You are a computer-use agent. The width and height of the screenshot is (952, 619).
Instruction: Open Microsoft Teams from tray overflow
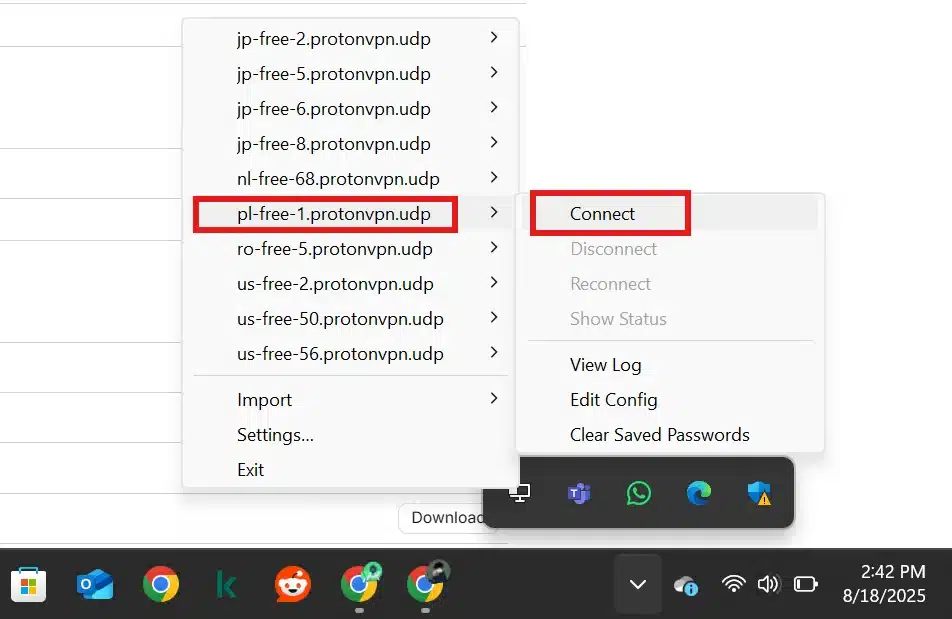click(x=579, y=493)
